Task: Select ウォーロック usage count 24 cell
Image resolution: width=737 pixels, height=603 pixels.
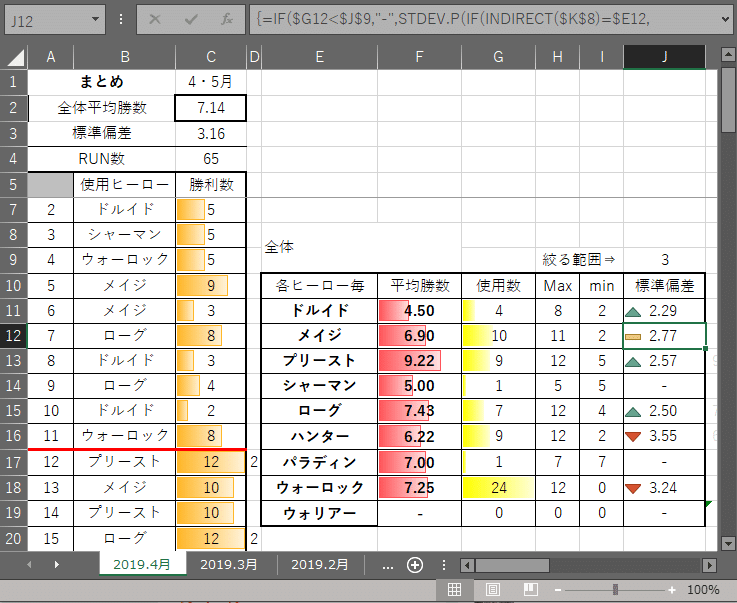Action: [498, 487]
